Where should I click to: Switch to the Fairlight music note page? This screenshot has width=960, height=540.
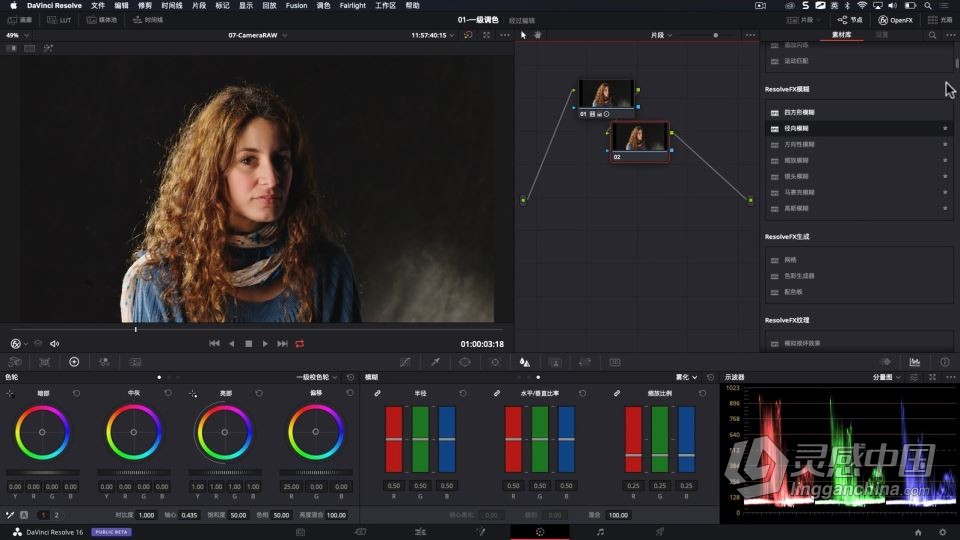600,532
